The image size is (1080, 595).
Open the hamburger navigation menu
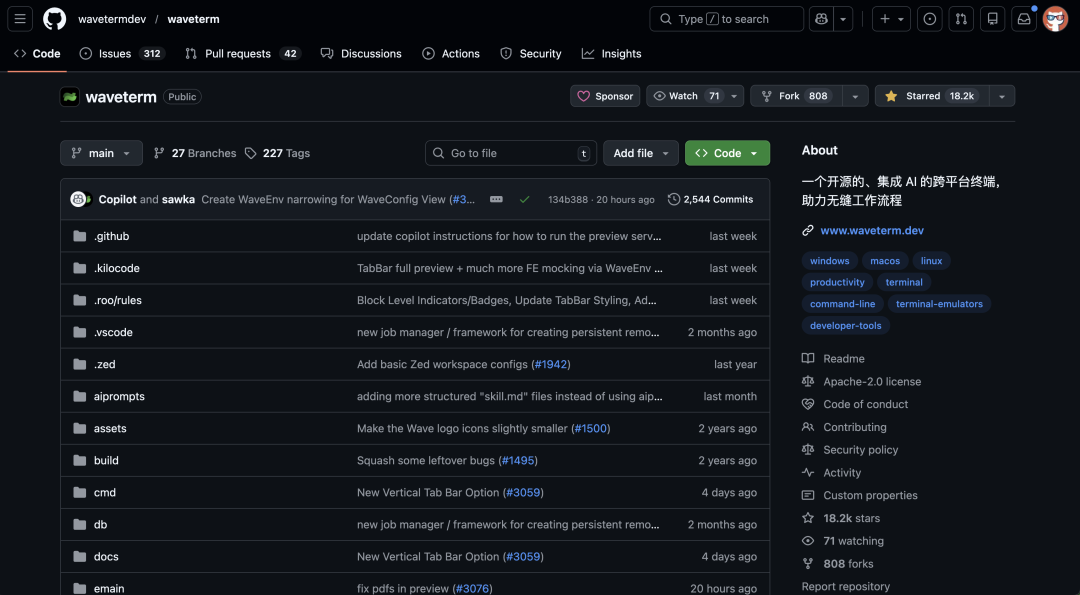[20, 19]
